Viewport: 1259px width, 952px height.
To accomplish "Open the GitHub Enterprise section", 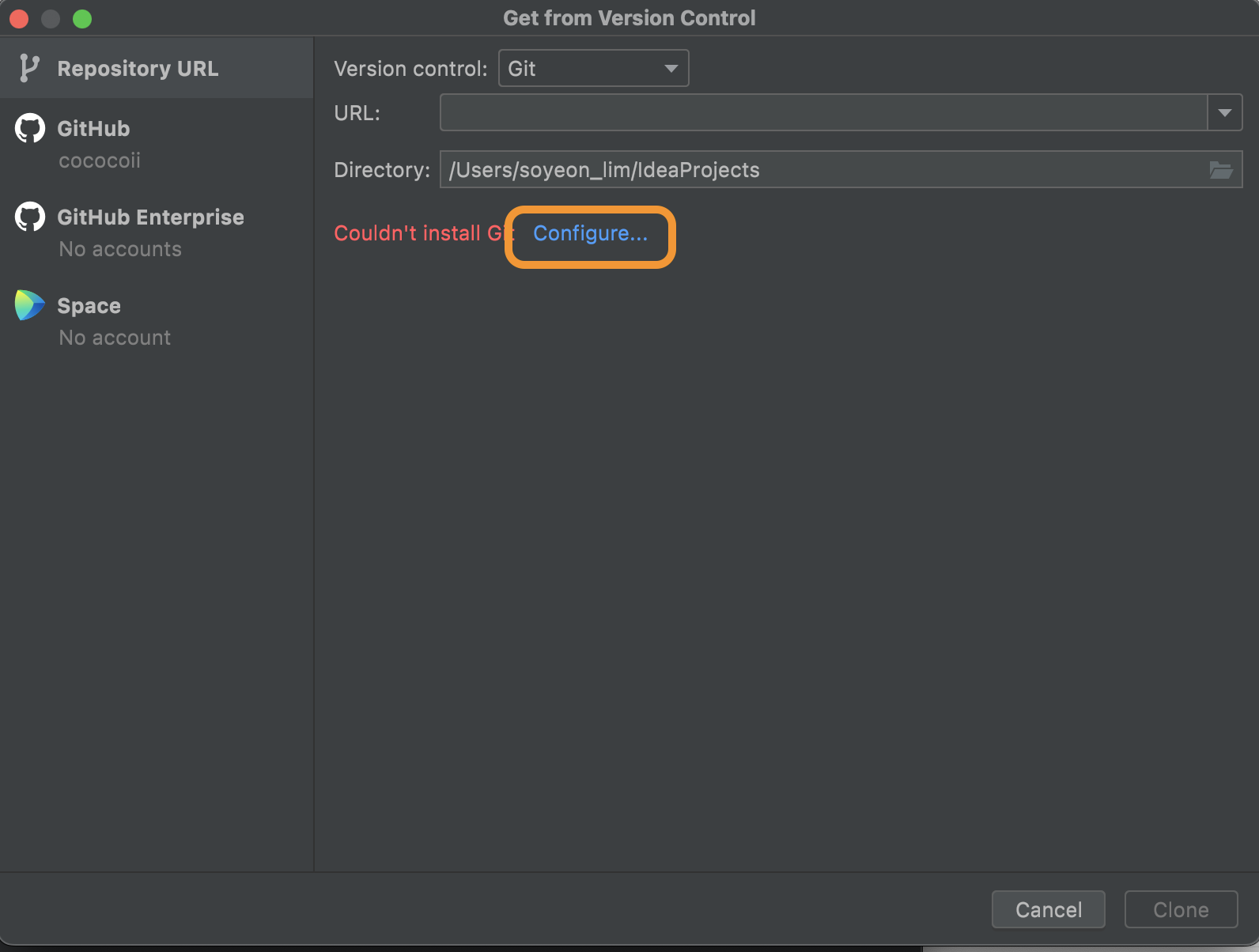I will [x=157, y=232].
